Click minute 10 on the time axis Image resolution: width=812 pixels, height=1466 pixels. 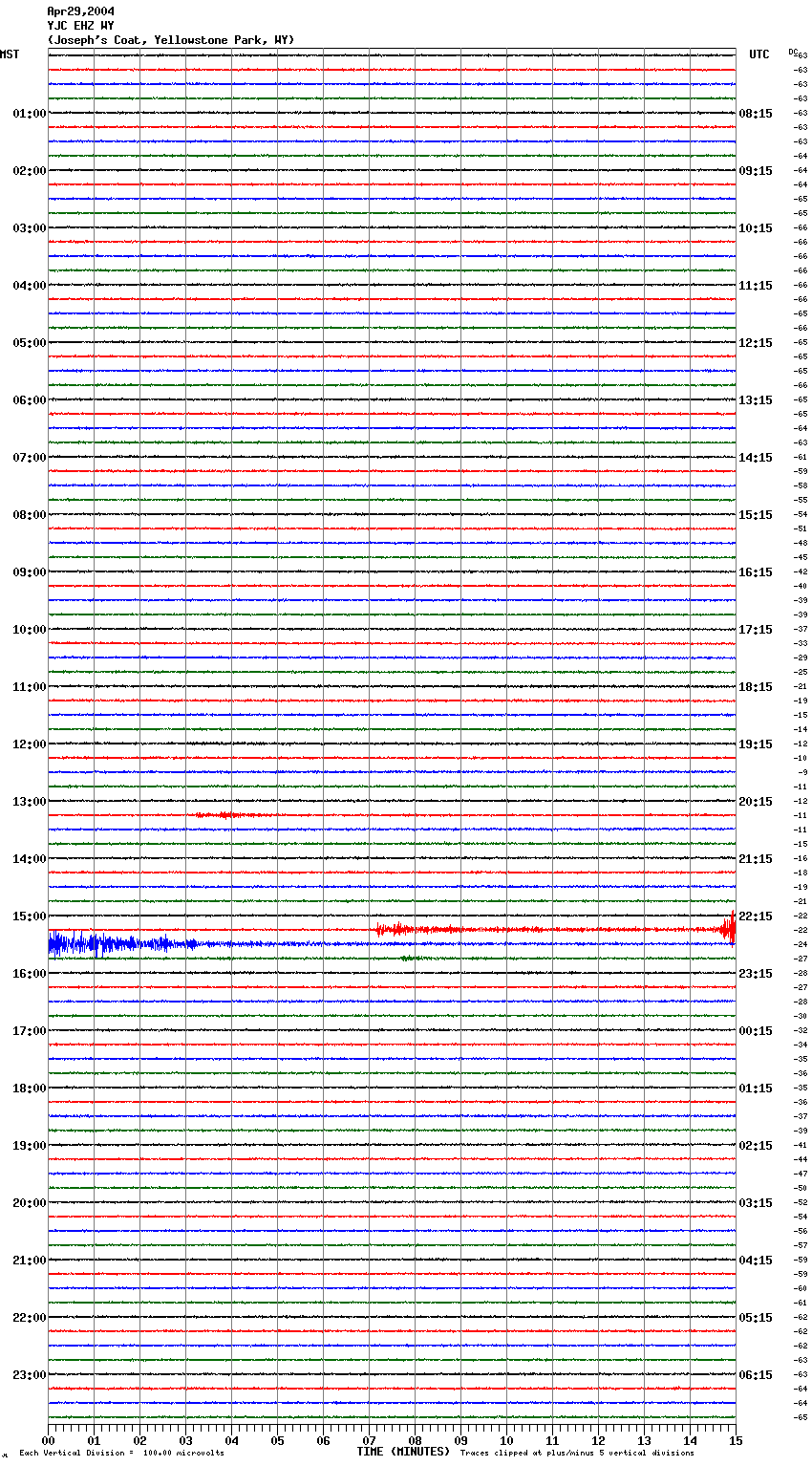click(x=506, y=1439)
